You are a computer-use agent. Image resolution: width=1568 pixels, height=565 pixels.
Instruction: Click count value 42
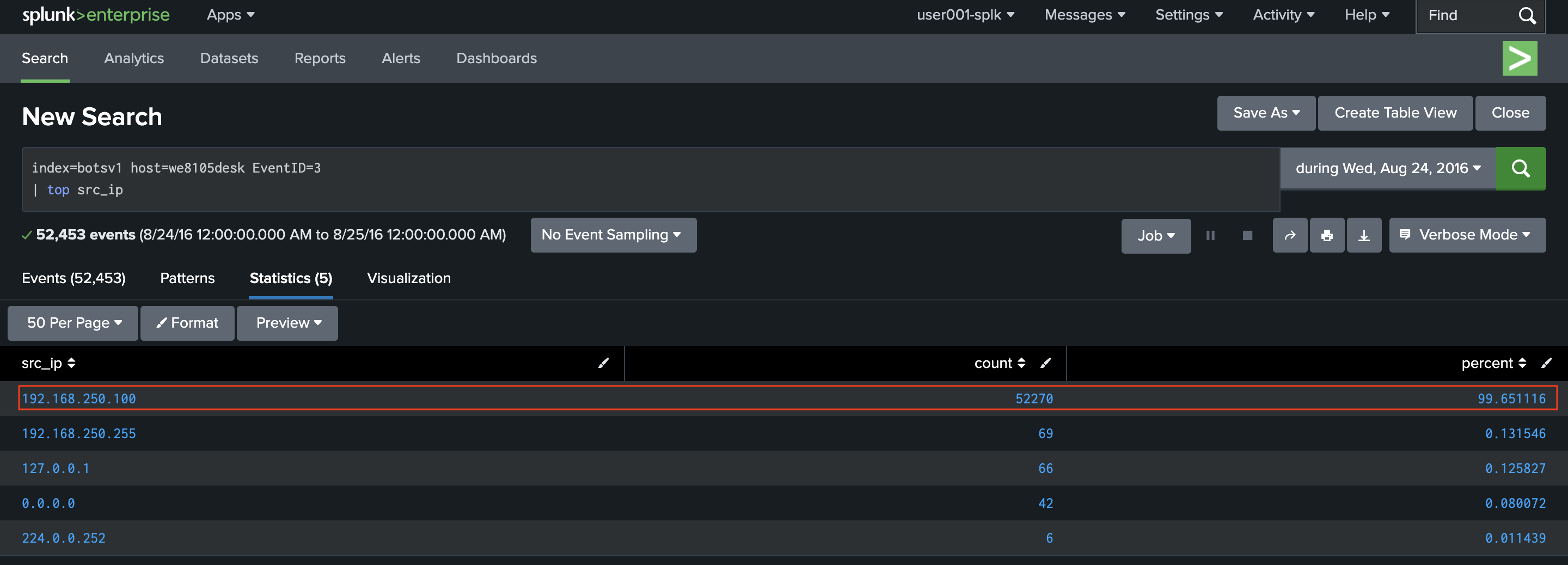coord(1045,503)
